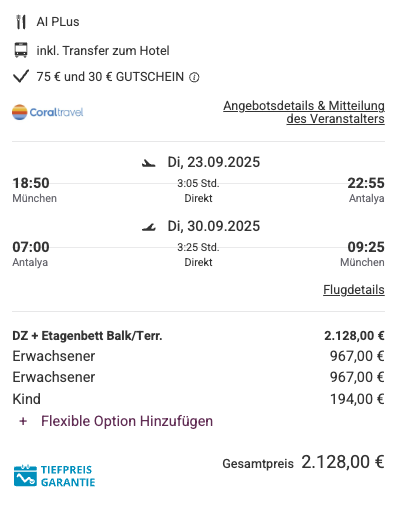The image size is (396, 509).
Task: Click the checkmark next to voucher offer
Action: click(21, 76)
